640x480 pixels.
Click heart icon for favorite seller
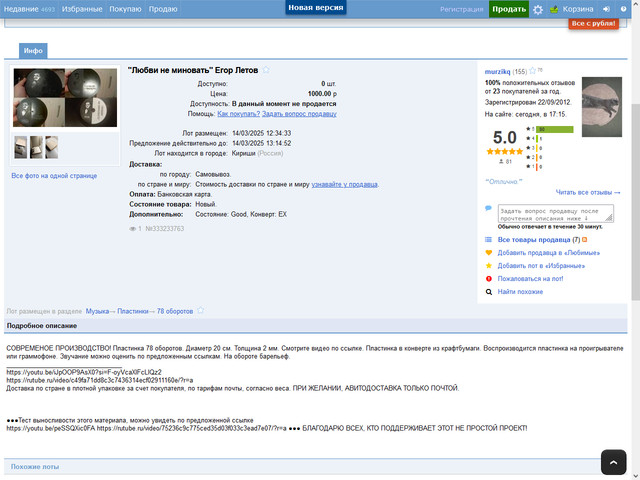[x=489, y=253]
